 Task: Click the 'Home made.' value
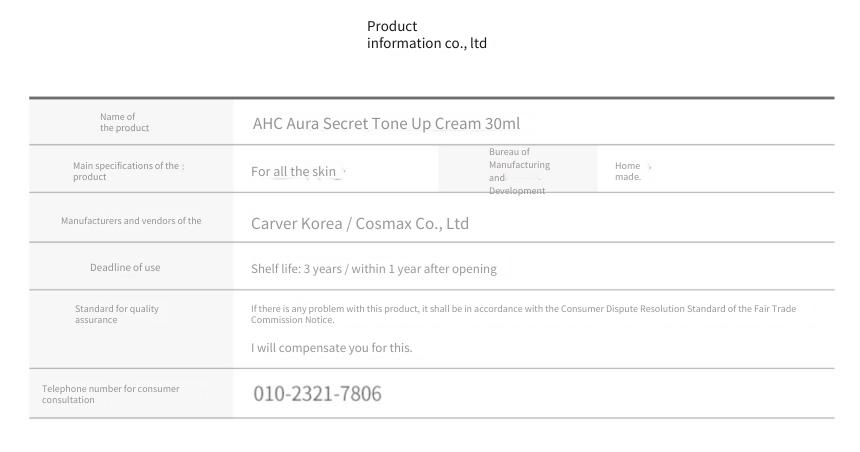click(x=628, y=171)
